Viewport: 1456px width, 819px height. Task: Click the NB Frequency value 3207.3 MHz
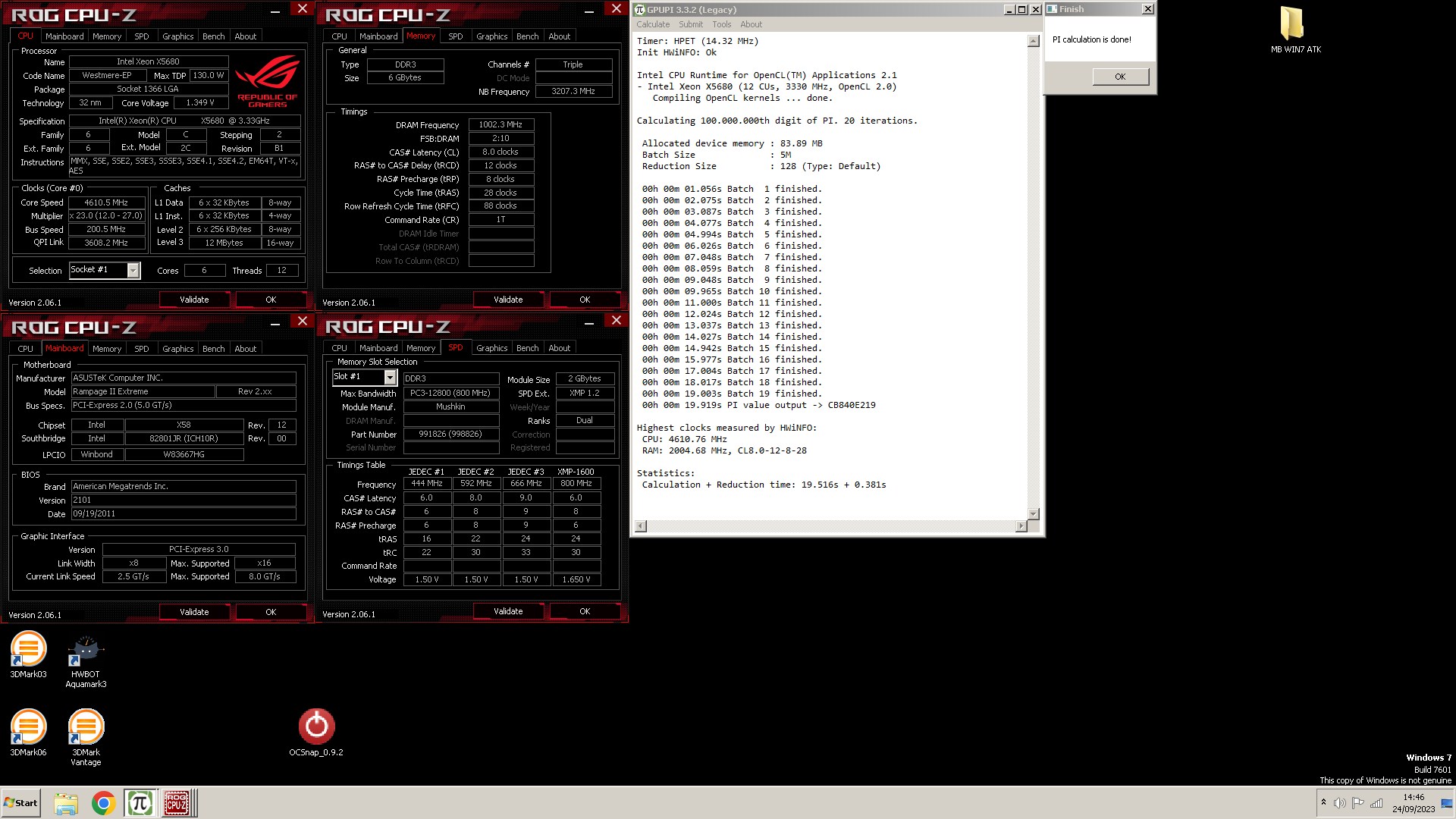(573, 91)
